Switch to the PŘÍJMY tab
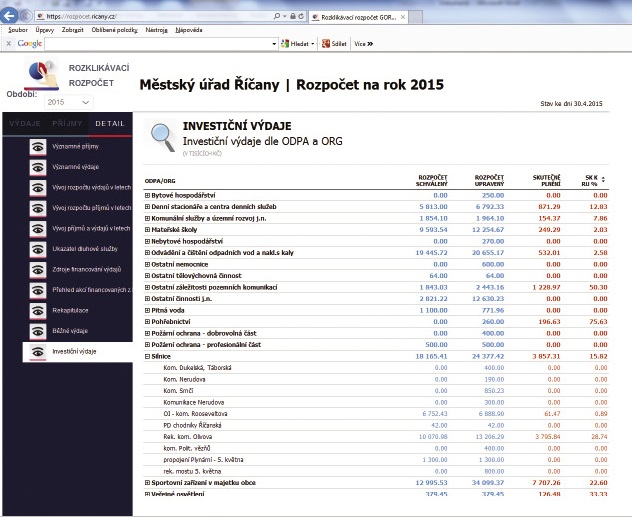This screenshot has width=632, height=517. (x=67, y=124)
